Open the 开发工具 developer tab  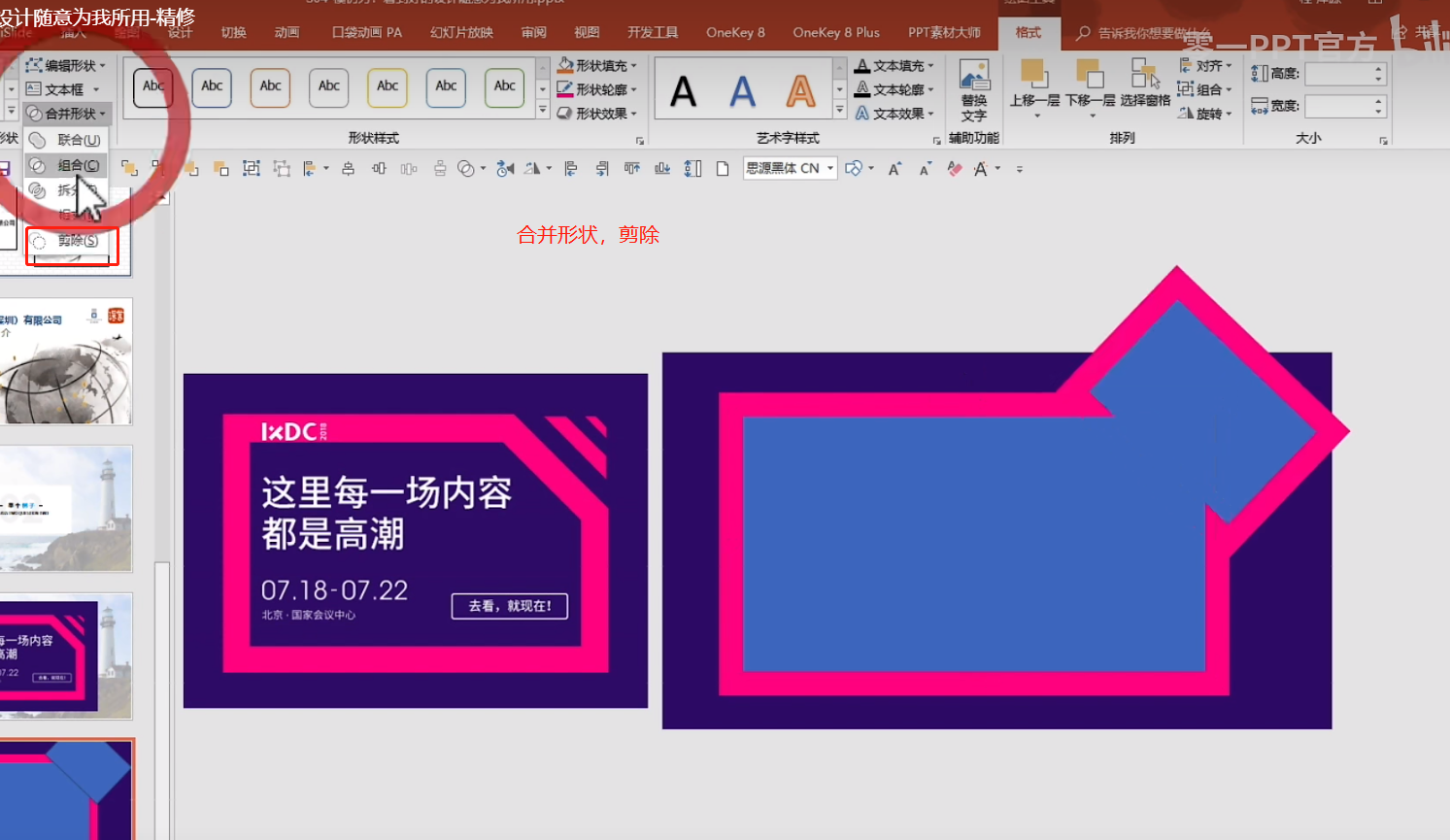pos(653,32)
